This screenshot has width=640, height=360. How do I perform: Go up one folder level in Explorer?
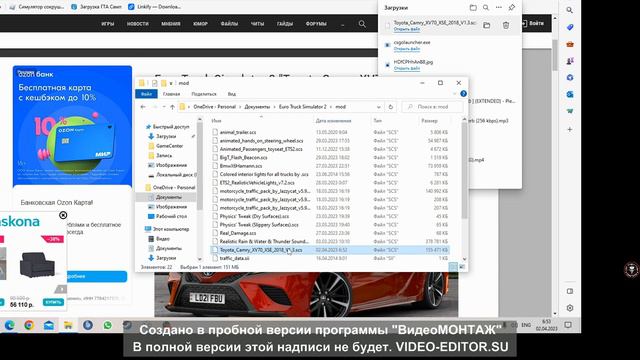[x=172, y=107]
